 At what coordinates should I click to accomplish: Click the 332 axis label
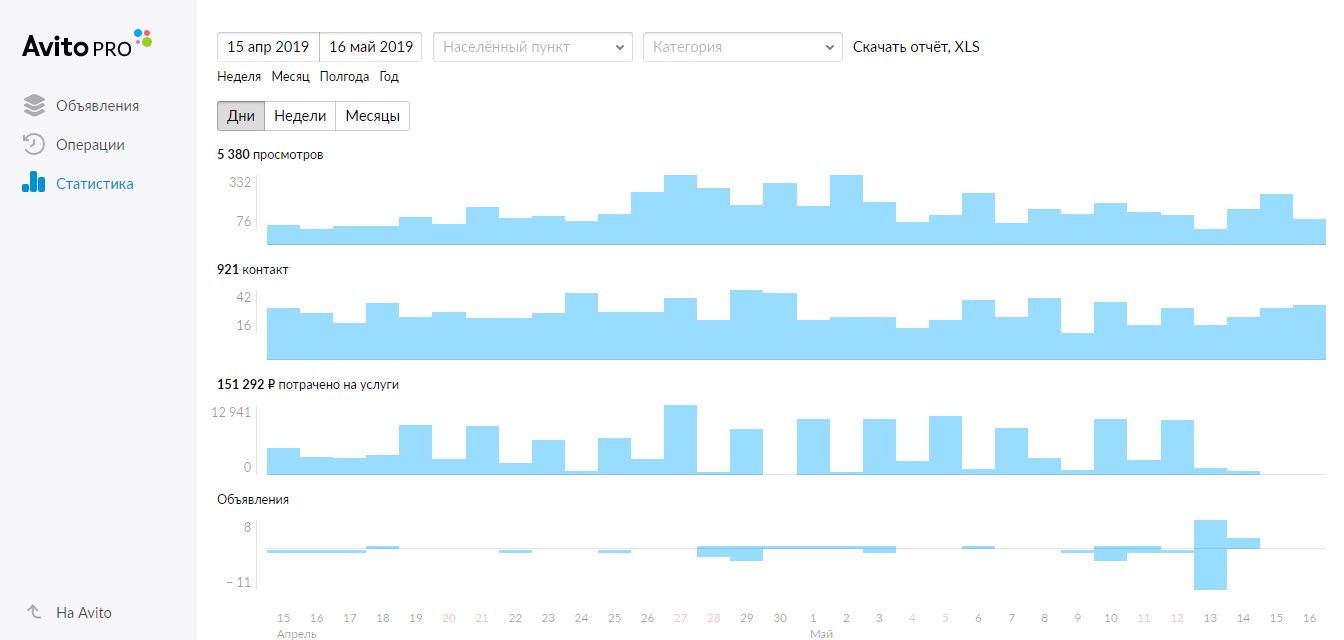coord(240,183)
